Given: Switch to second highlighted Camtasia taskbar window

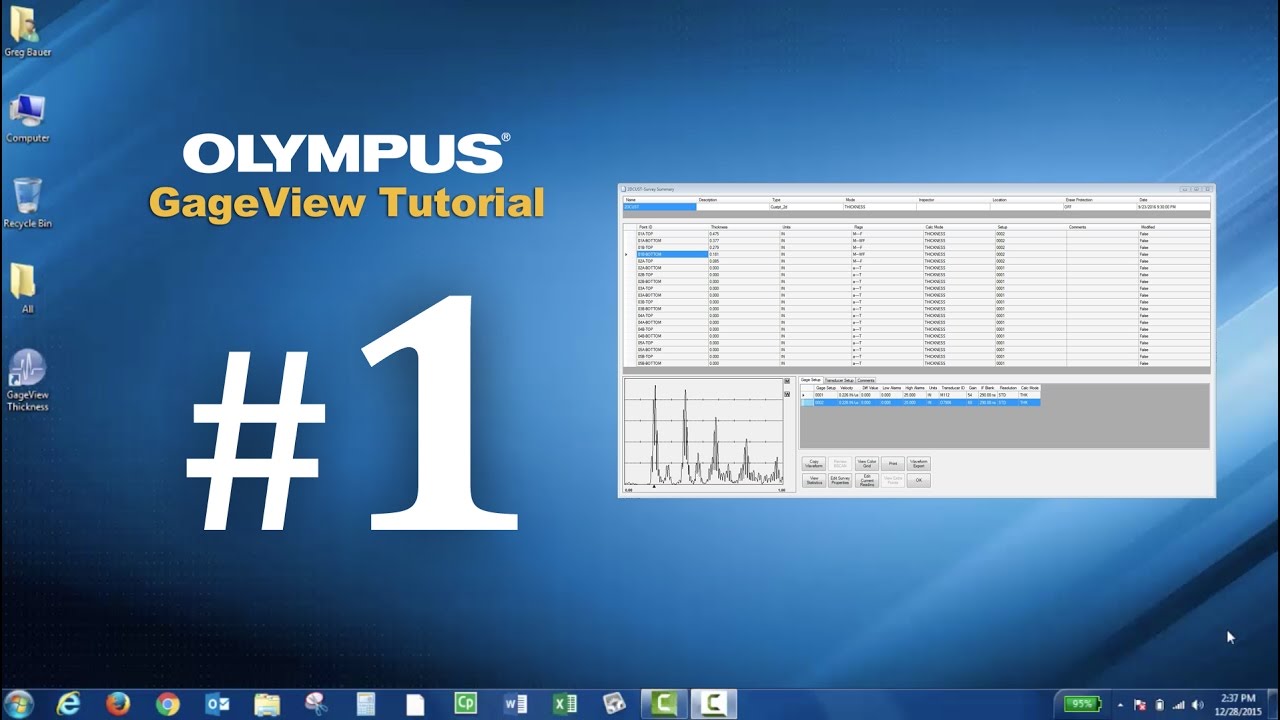Looking at the screenshot, I should click(x=715, y=704).
